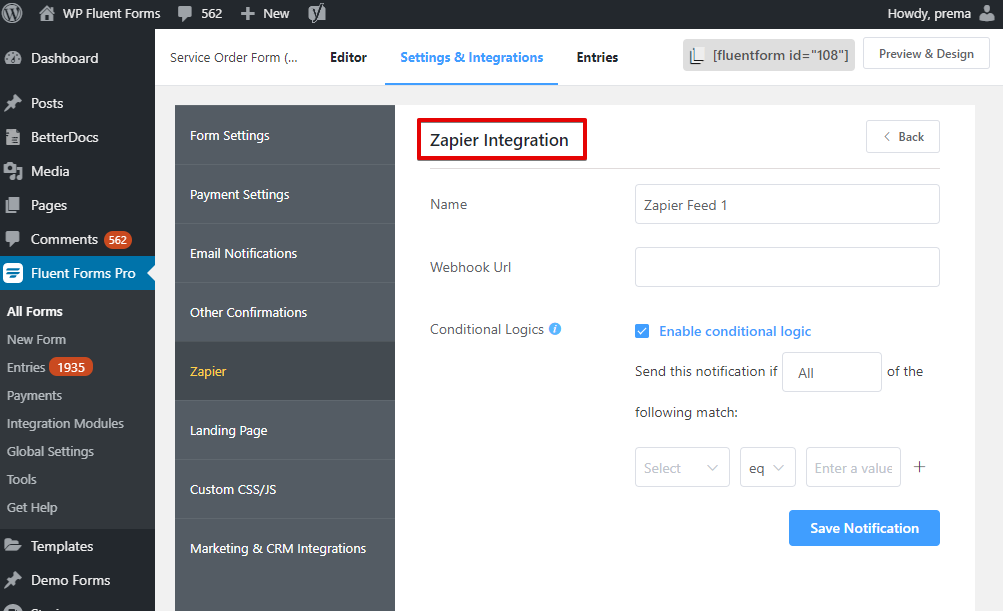
Task: Click the Comments speech bubble icon in sidebar
Action: point(13,239)
